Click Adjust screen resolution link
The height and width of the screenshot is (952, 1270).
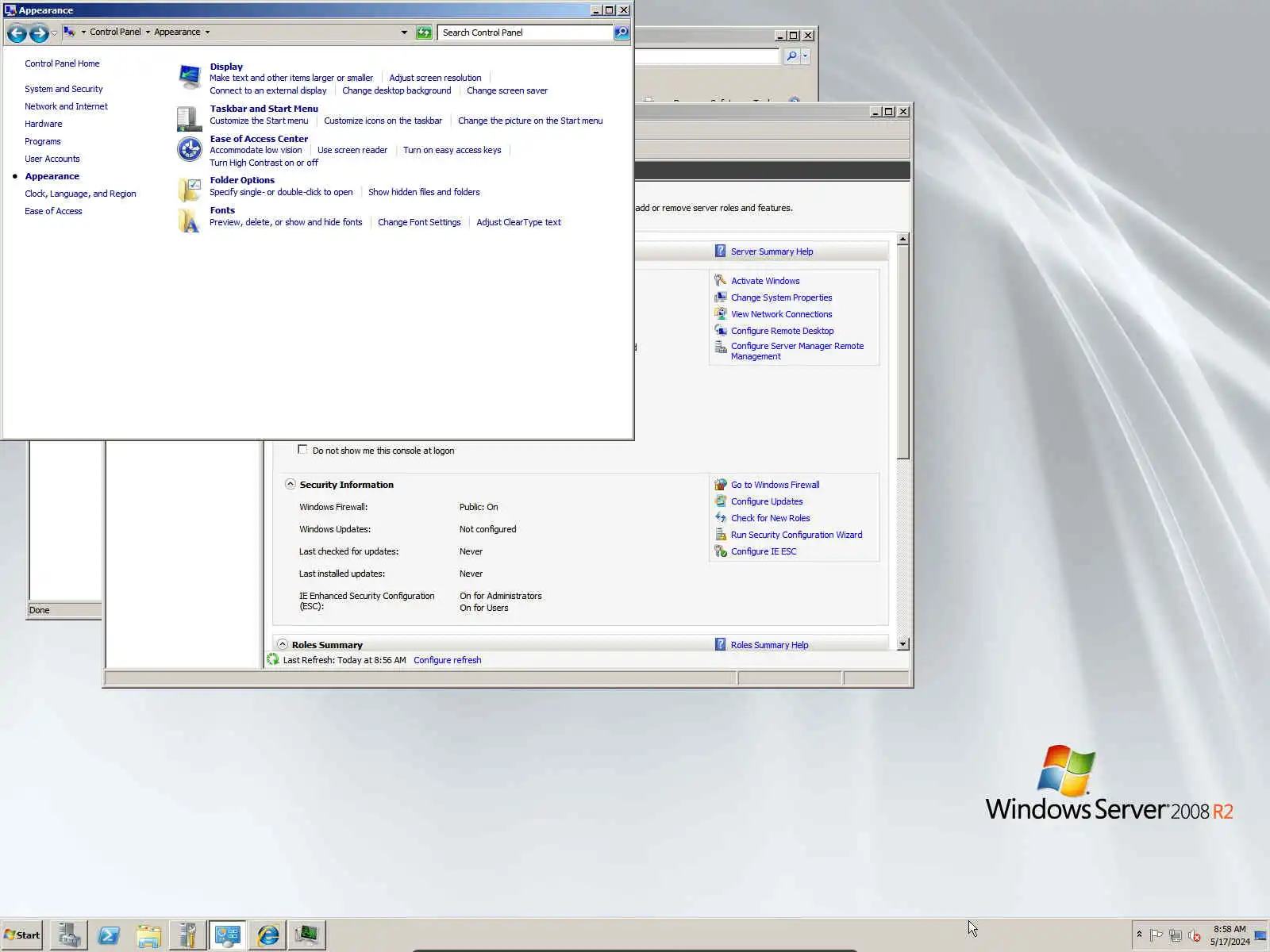(435, 78)
